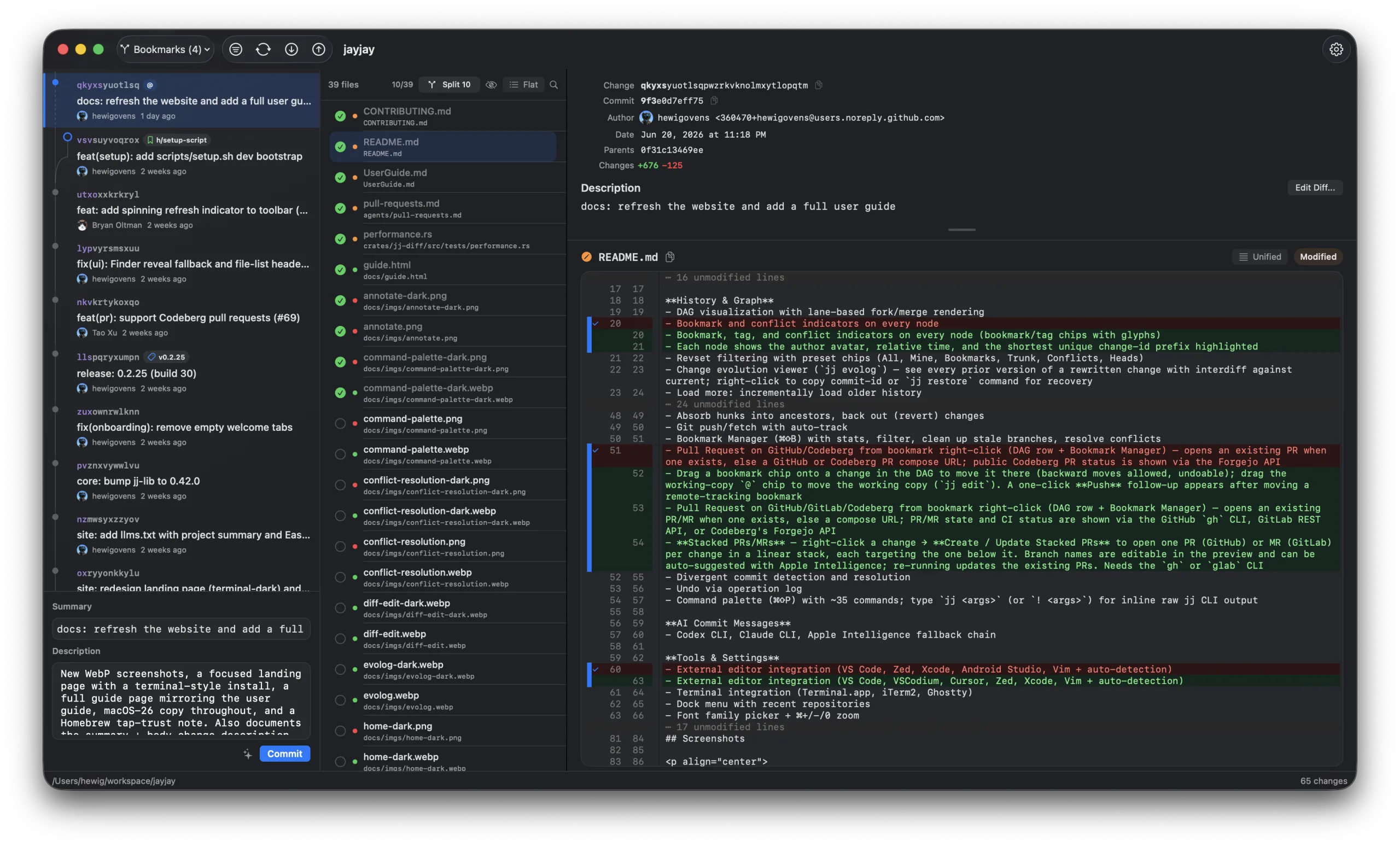Open the Bookmarks (4) dropdown
The width and height of the screenshot is (1400, 847).
(165, 49)
